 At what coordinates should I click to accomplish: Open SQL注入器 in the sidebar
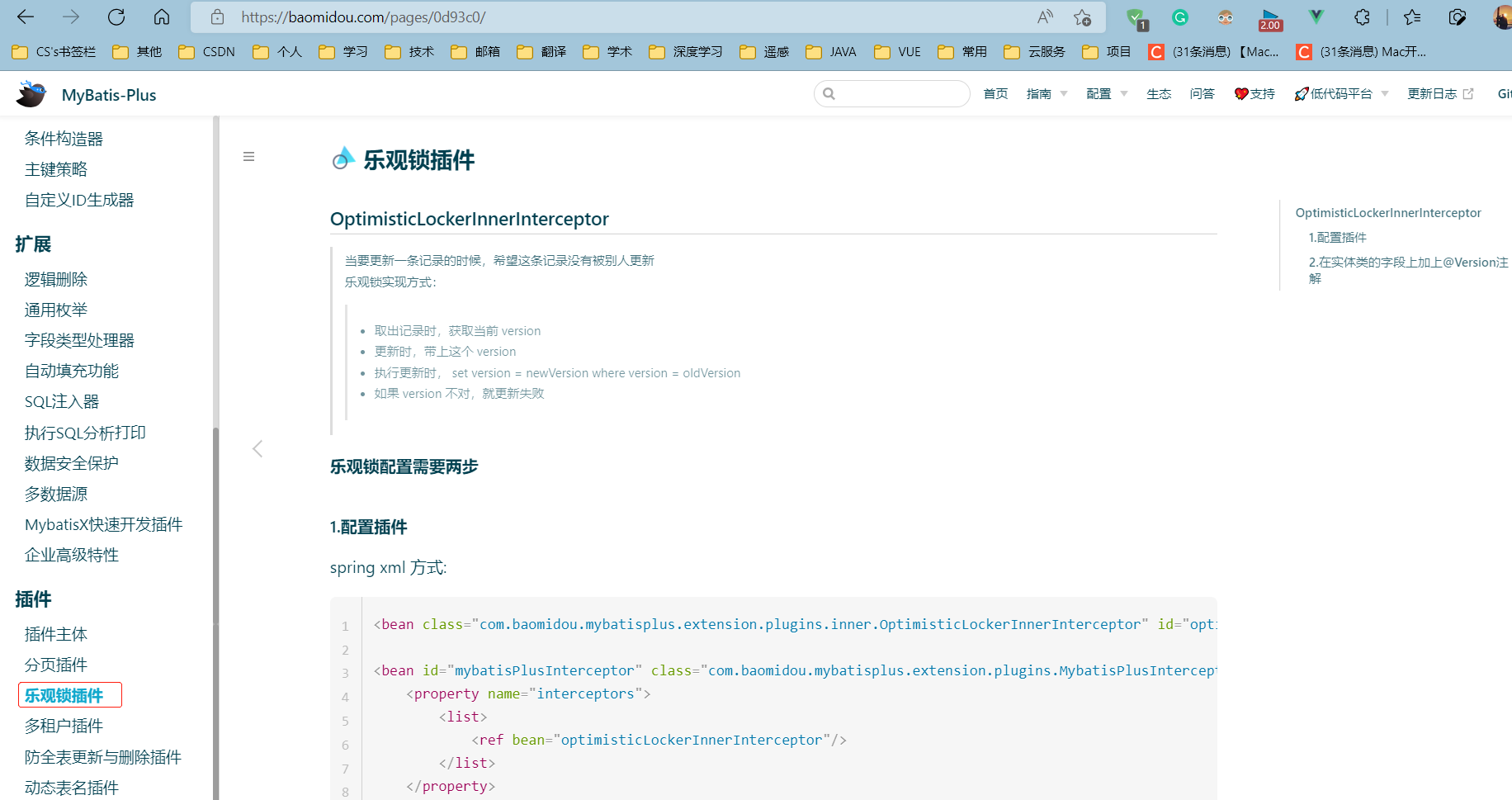point(62,401)
